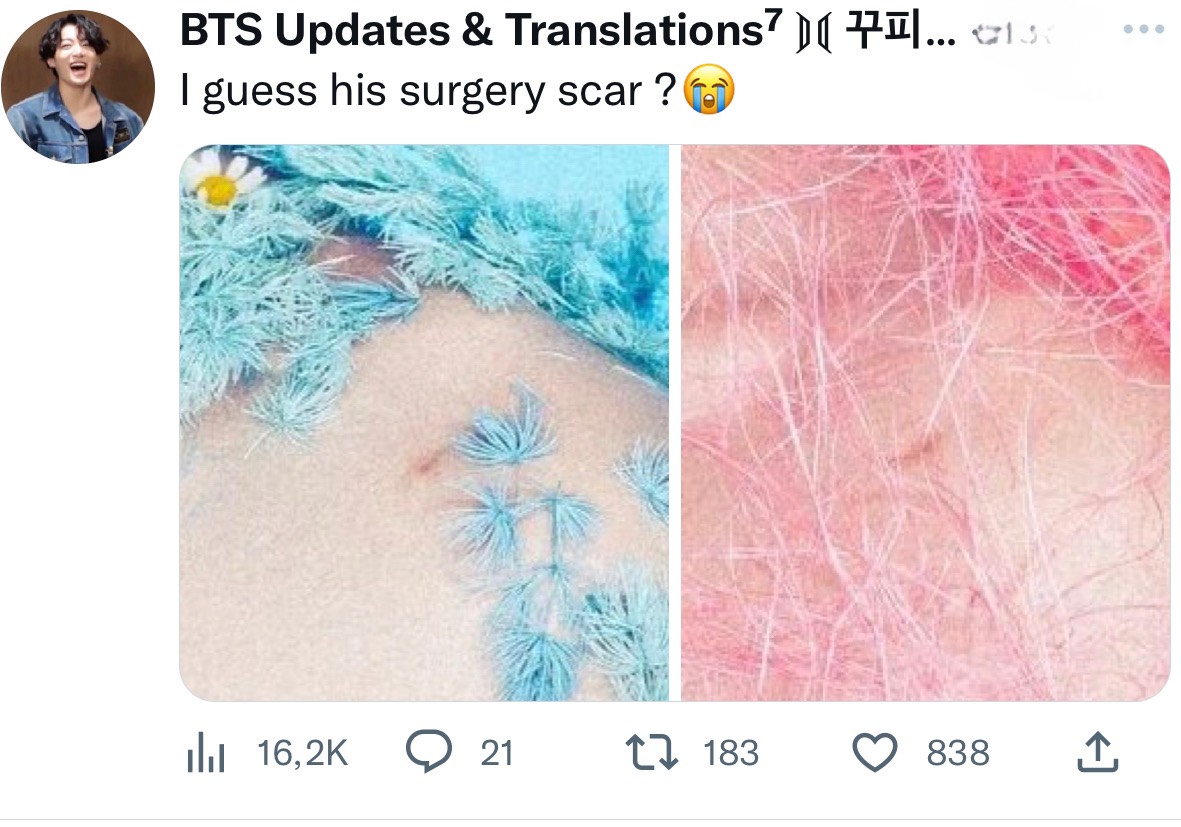Image resolution: width=1181 pixels, height=827 pixels.
Task: View tweet analytics bar chart icon
Action: point(206,752)
